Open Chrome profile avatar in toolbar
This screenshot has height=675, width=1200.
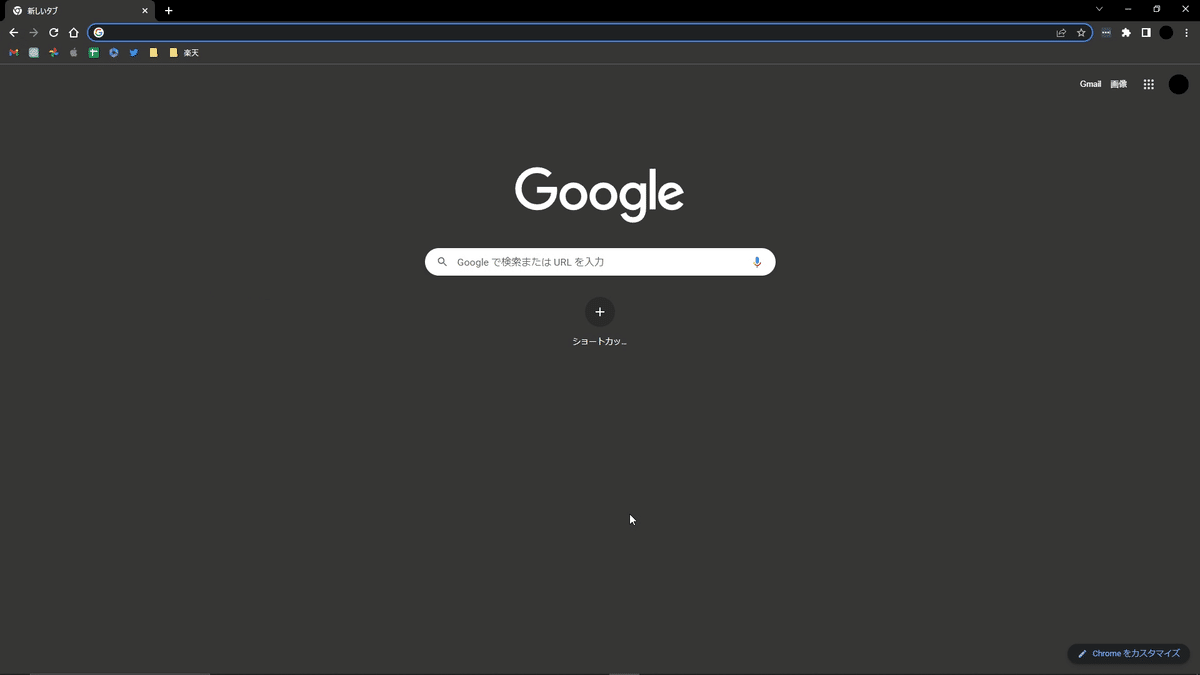point(1166,33)
